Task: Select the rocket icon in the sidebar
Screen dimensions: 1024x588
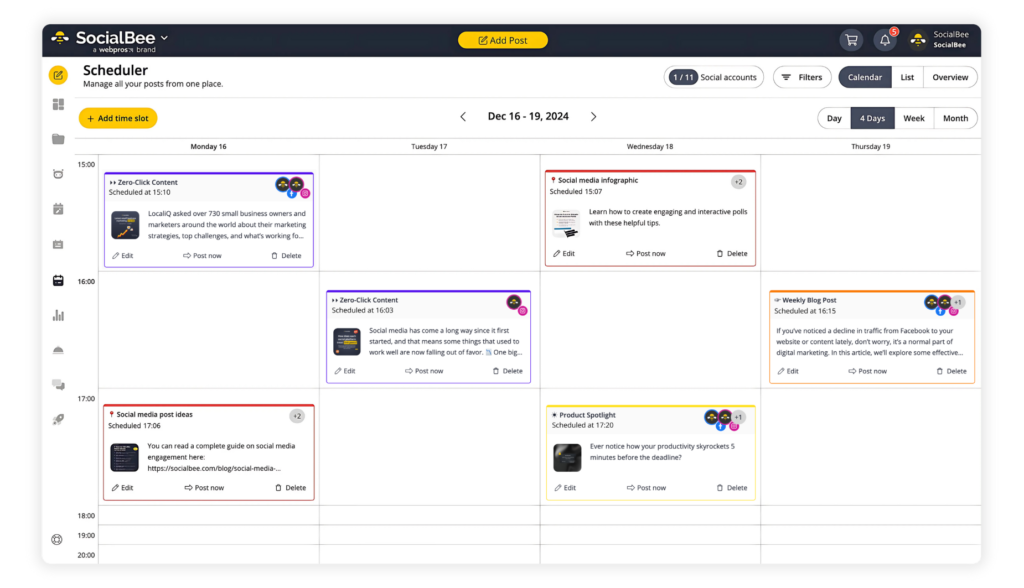Action: (x=58, y=419)
